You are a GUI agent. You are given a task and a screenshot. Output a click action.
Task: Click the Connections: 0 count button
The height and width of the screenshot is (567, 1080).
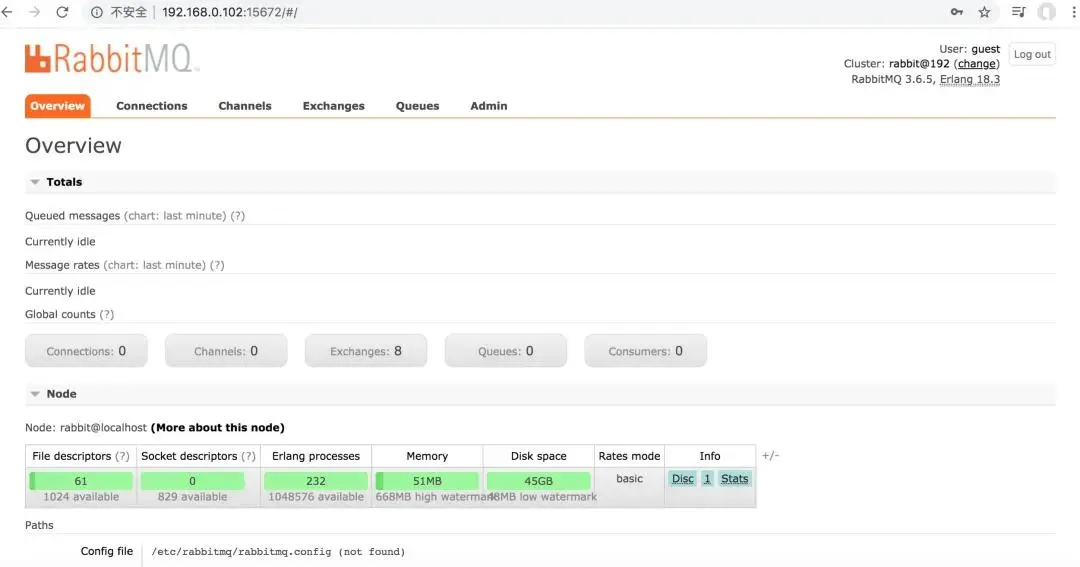(86, 351)
